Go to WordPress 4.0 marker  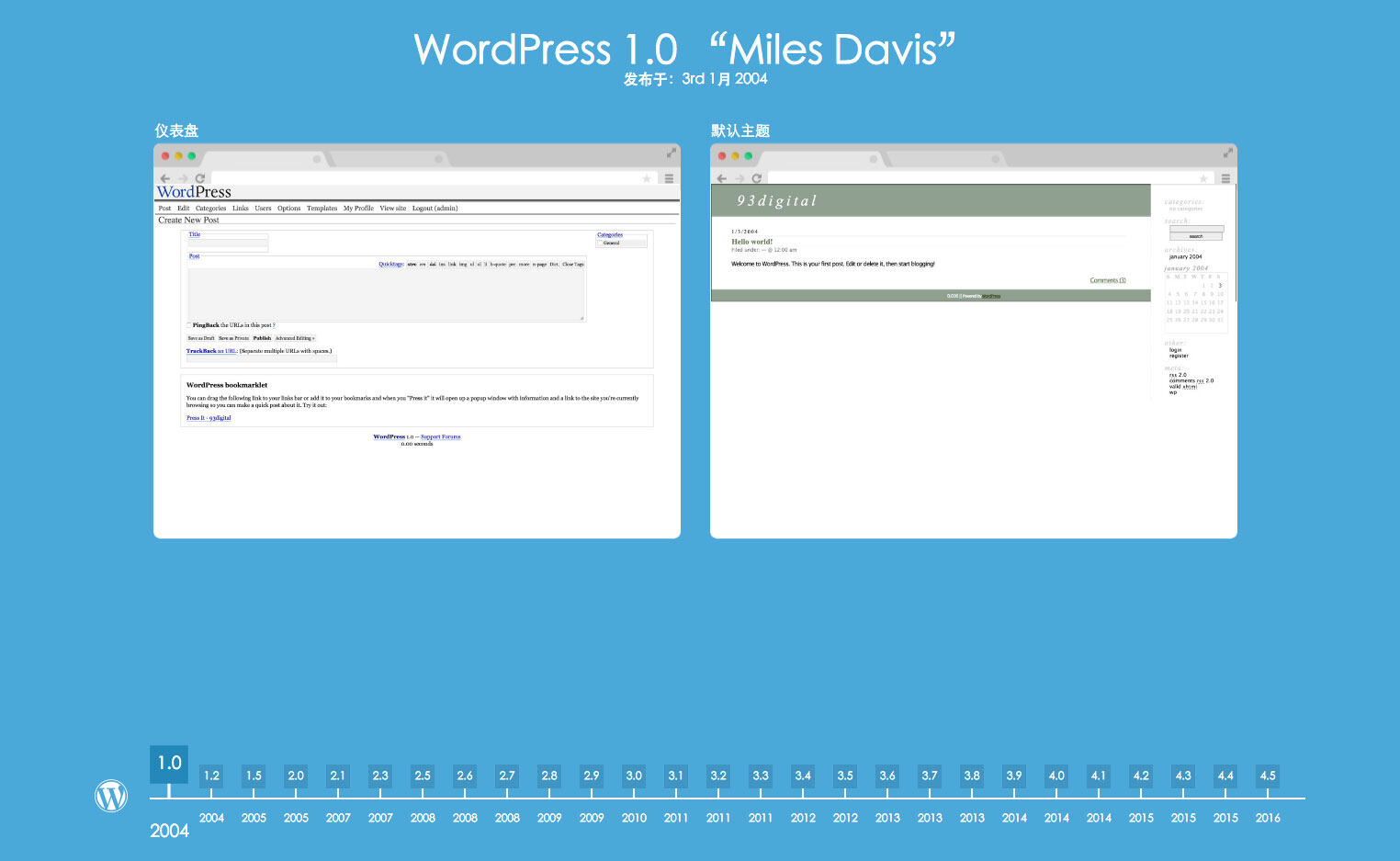tap(1056, 776)
